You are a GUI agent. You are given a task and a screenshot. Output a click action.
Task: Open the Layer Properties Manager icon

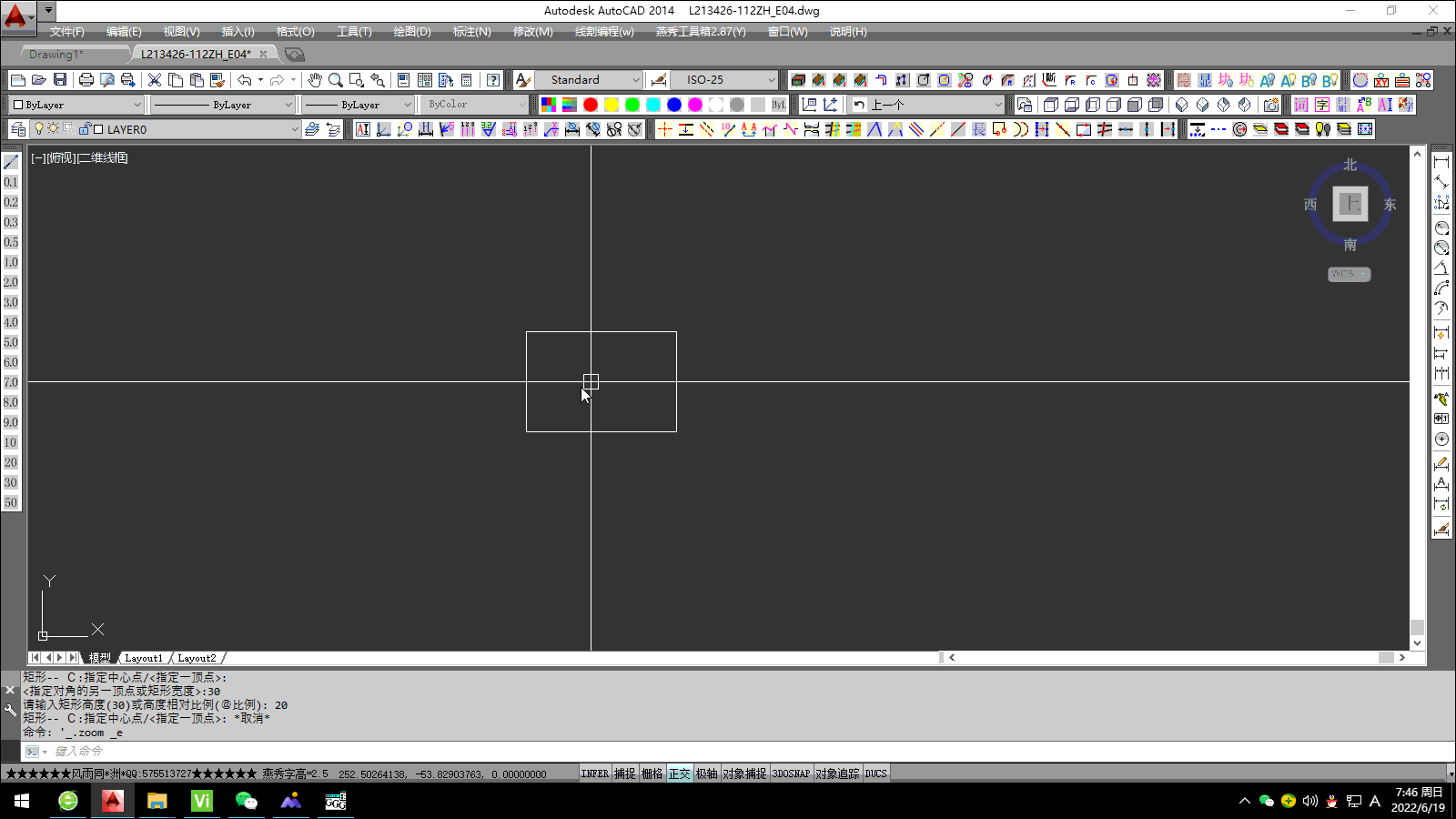coord(18,129)
